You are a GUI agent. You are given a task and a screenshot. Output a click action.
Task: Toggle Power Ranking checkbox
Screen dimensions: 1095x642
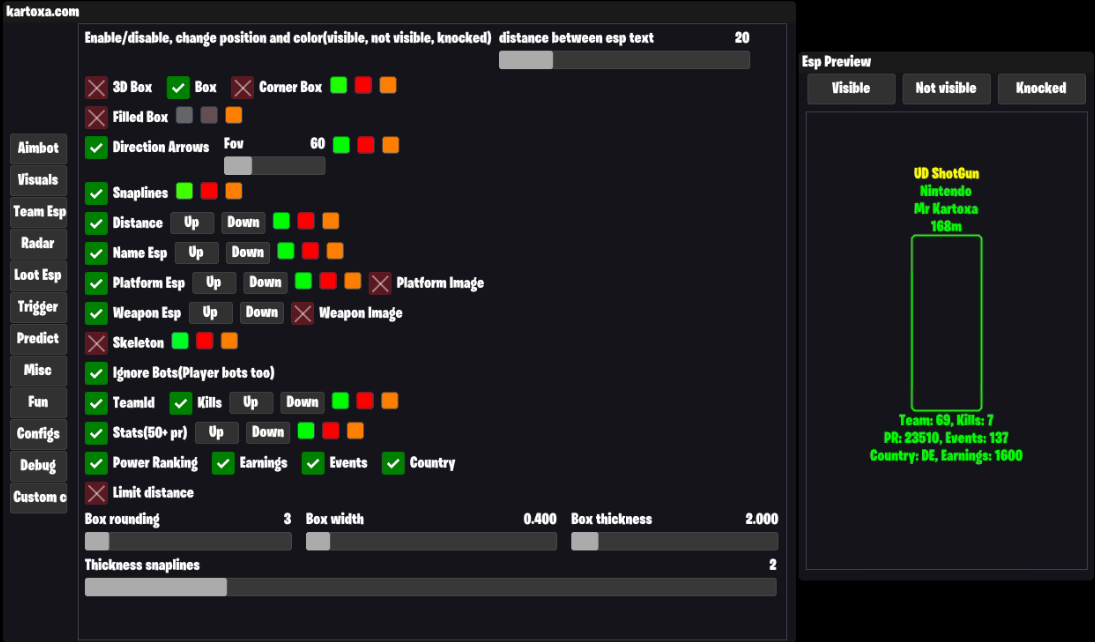point(96,462)
